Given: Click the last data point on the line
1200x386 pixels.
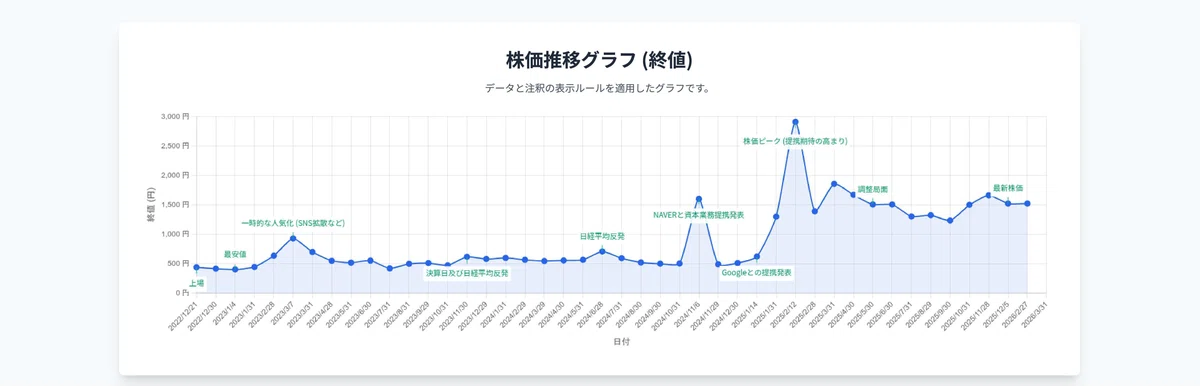Looking at the screenshot, I should [x=1027, y=204].
